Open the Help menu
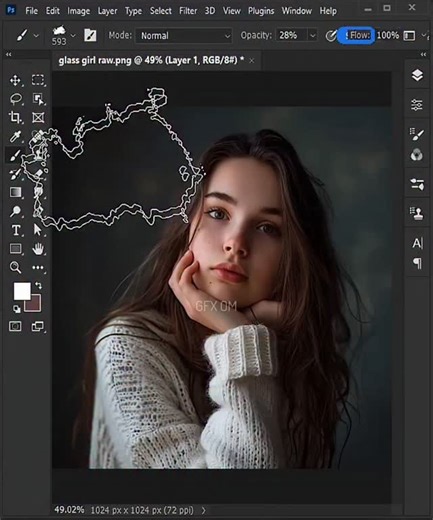Screen dimensions: 433x520 coord(328,11)
